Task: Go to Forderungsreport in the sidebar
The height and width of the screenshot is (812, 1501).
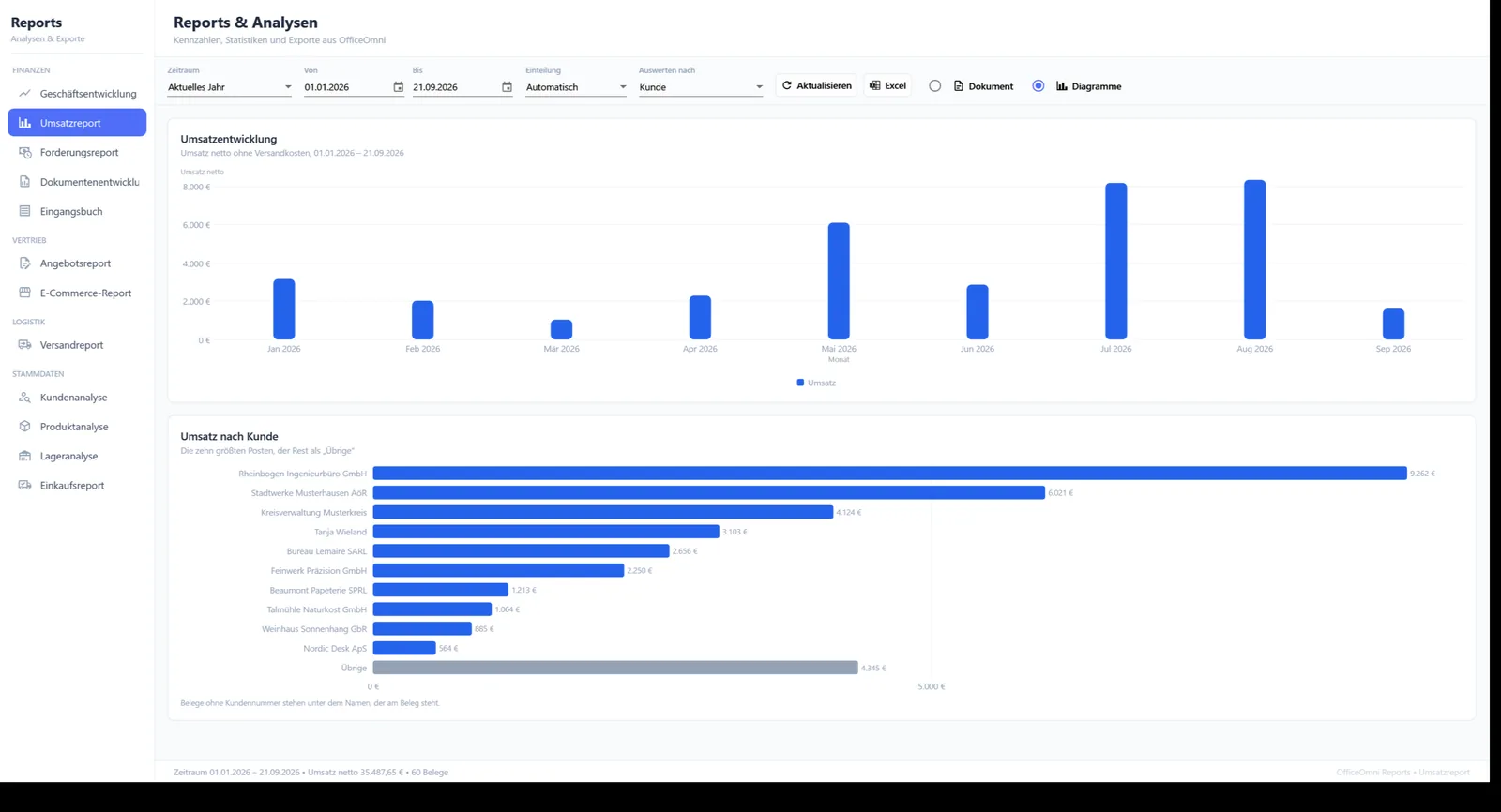Action: tap(77, 152)
